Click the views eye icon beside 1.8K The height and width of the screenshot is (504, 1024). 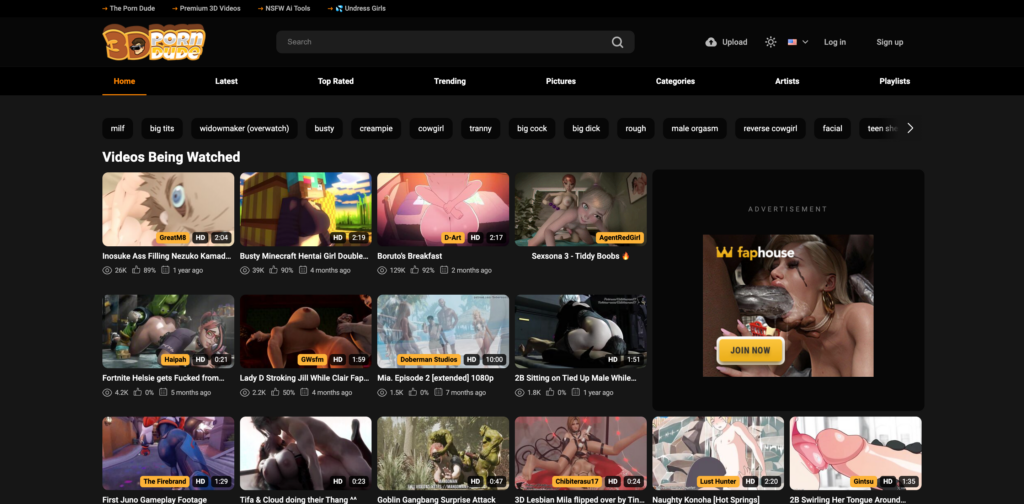pyautogui.click(x=520, y=393)
